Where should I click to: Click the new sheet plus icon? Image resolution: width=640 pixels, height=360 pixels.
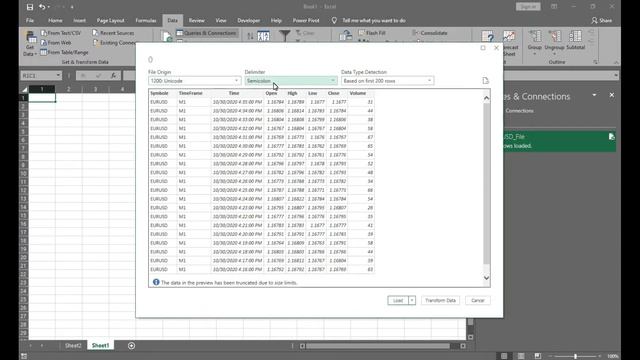(x=131, y=346)
